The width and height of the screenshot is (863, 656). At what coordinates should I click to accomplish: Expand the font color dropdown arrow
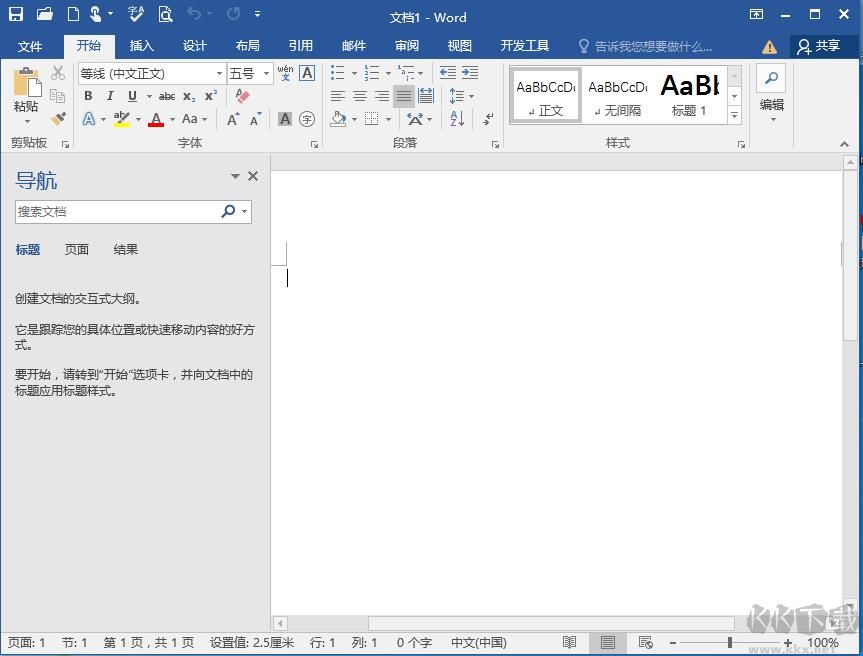[x=170, y=119]
